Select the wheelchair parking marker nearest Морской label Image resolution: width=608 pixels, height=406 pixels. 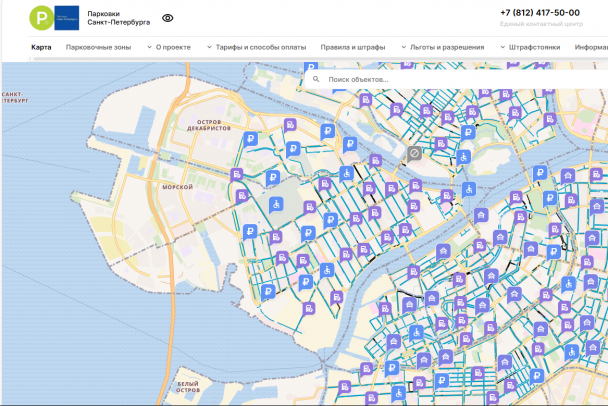coord(277,204)
